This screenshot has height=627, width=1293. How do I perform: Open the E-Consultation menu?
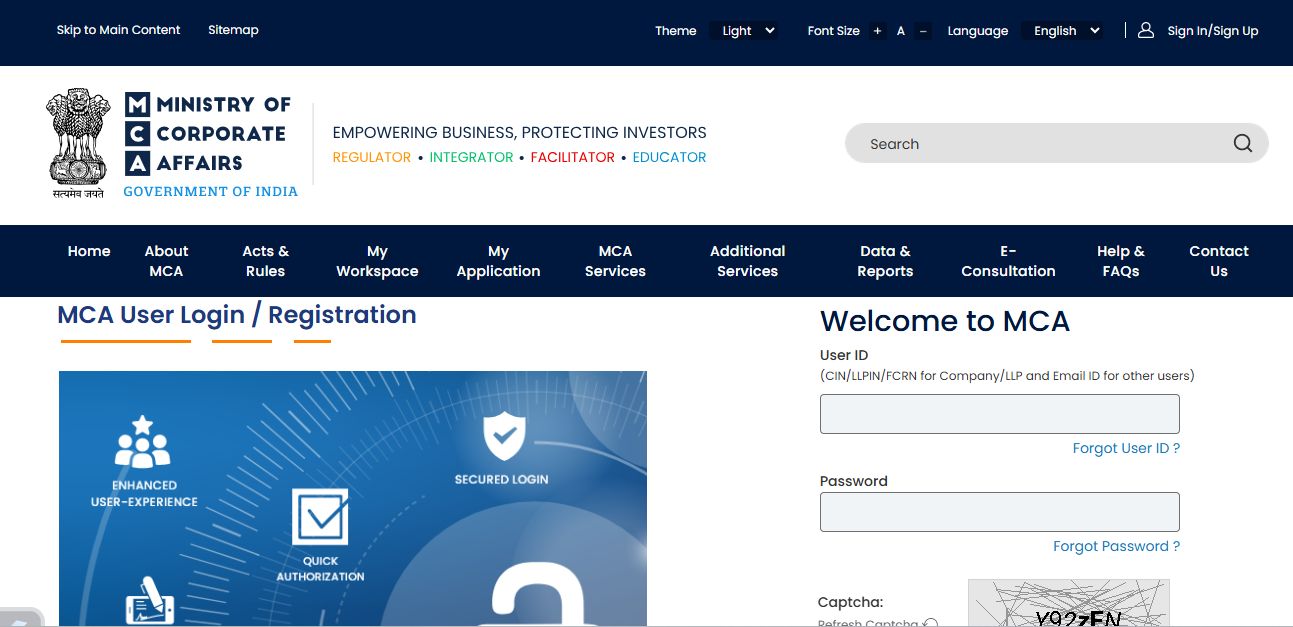[x=1008, y=261]
